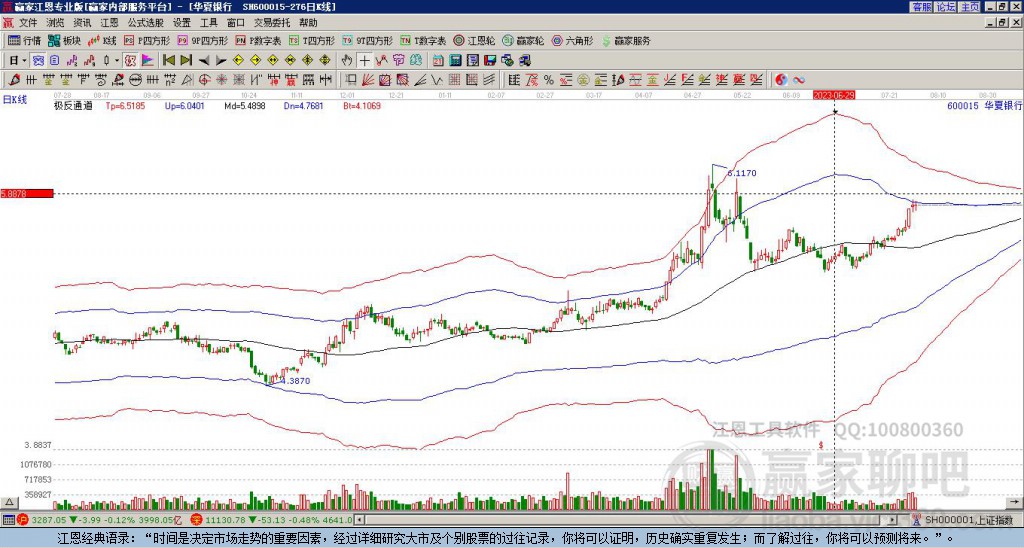
Task: Open the T四方形 tool
Action: point(312,40)
